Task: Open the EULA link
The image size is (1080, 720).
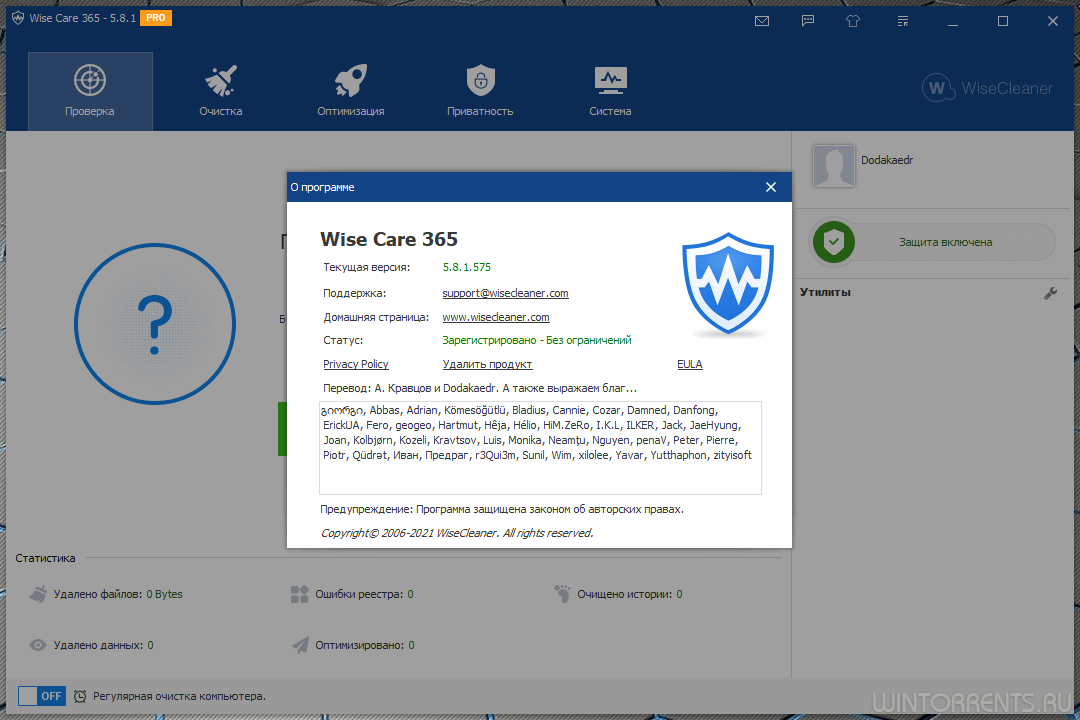Action: (689, 364)
